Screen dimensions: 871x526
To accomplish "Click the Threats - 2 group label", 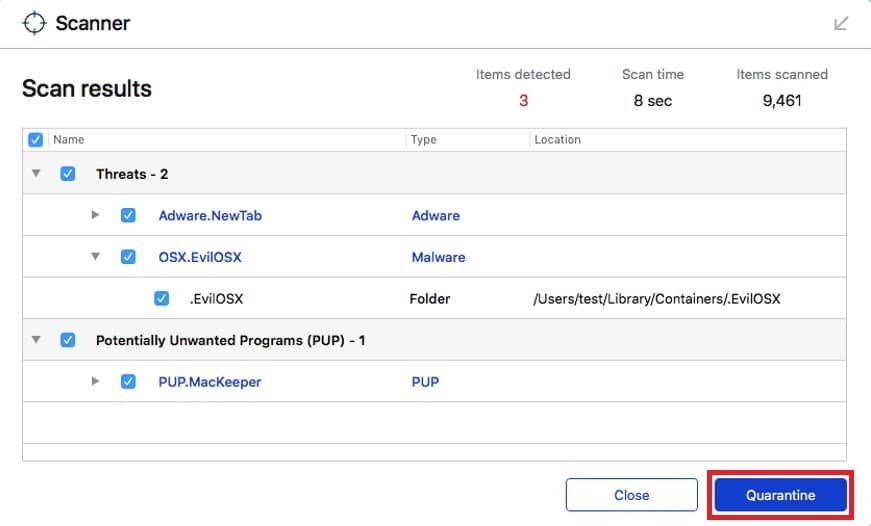I will pyautogui.click(x=132, y=174).
